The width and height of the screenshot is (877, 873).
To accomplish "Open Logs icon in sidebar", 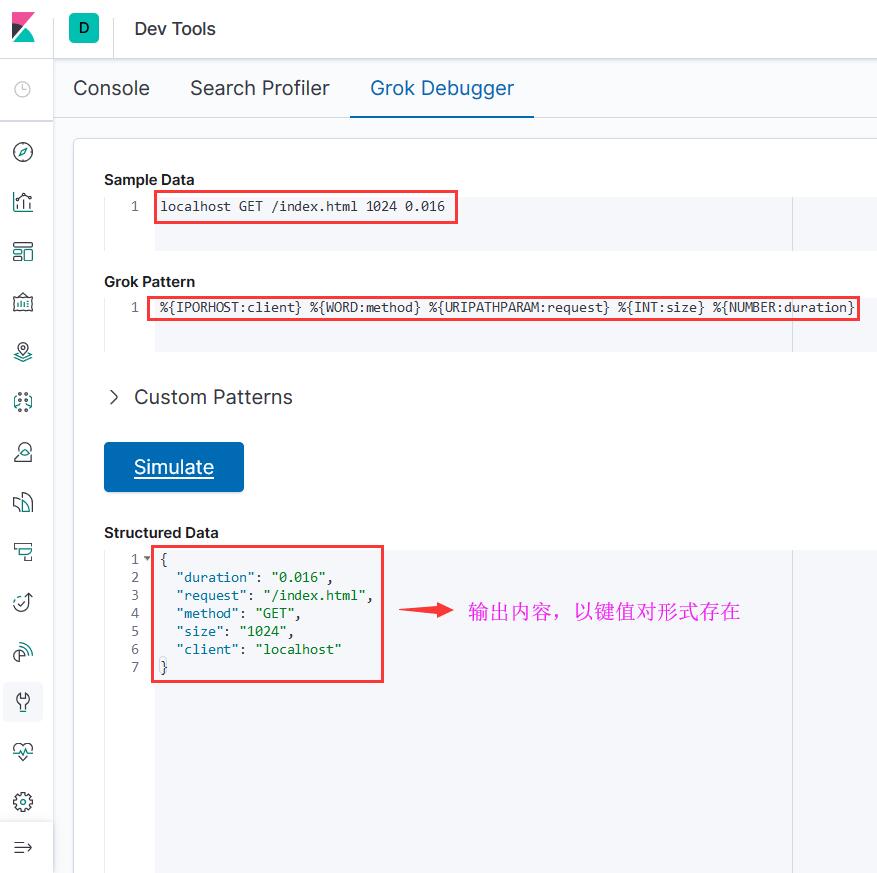I will pos(23,502).
